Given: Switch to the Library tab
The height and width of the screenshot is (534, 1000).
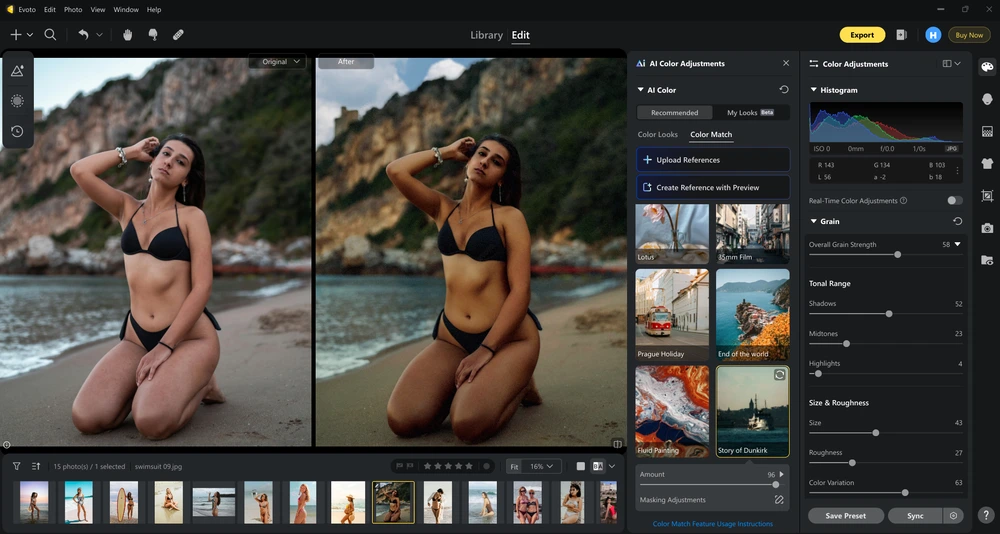Looking at the screenshot, I should 487,35.
